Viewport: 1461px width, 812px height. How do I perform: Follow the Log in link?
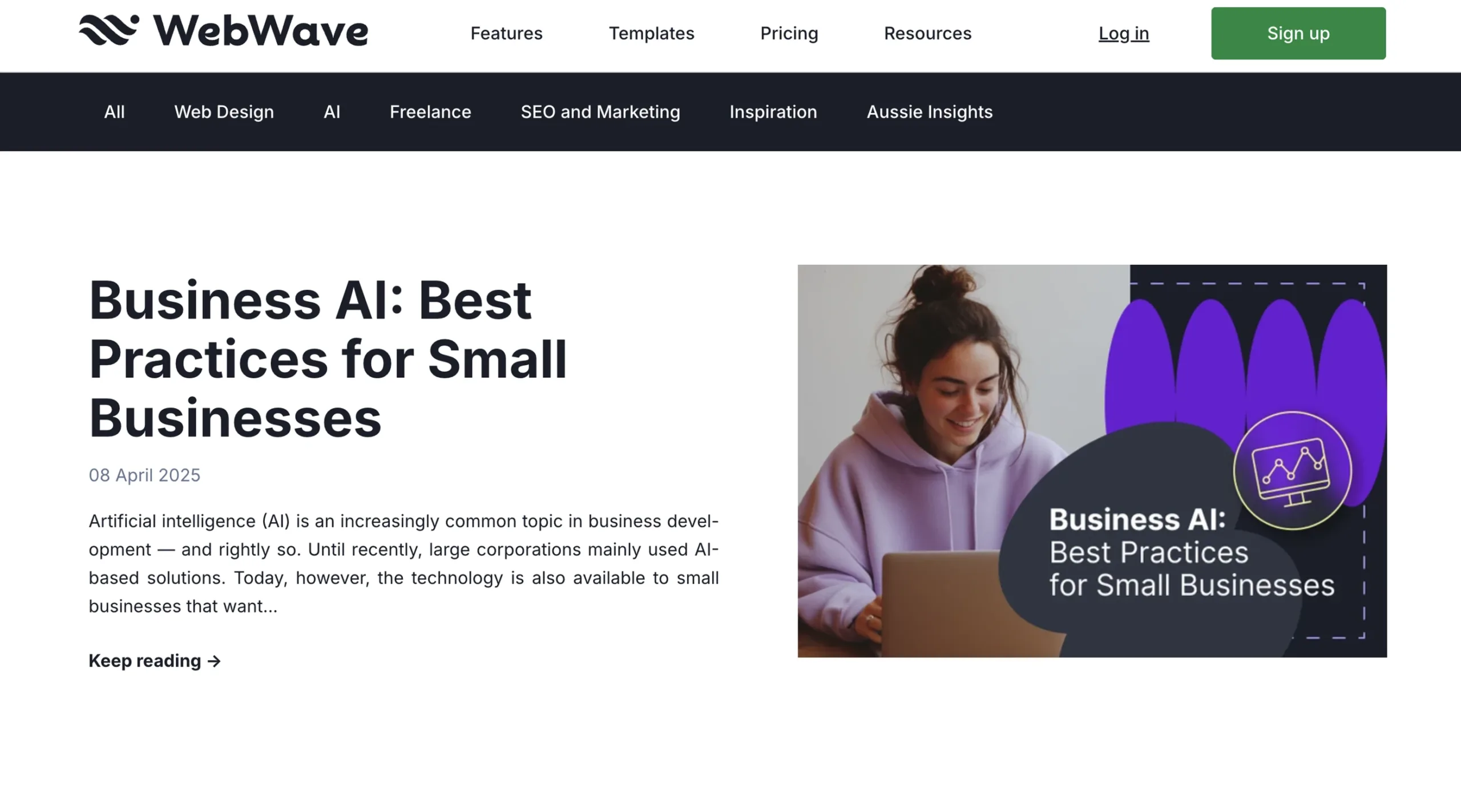click(1124, 33)
